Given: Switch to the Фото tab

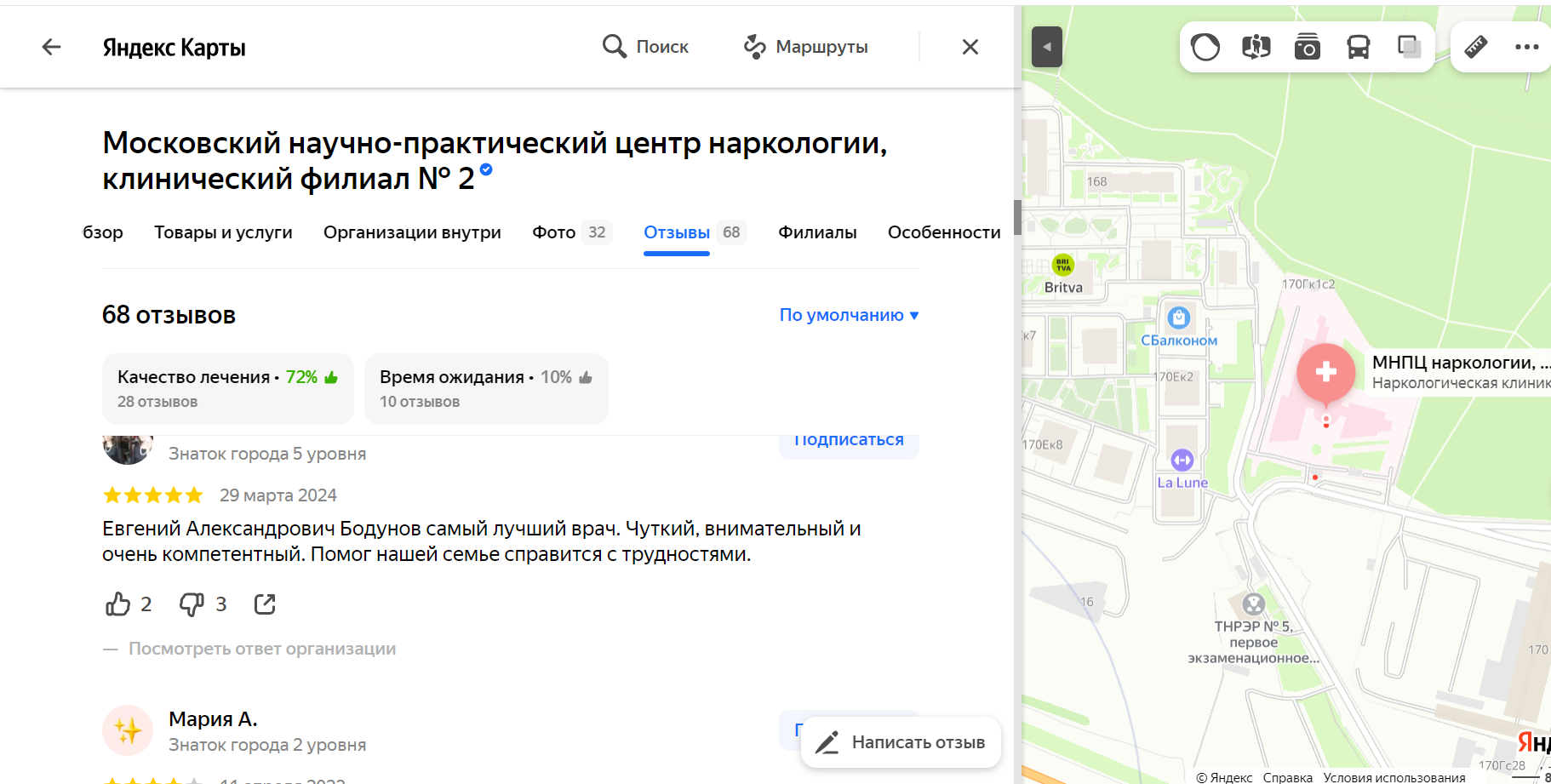Looking at the screenshot, I should point(571,232).
